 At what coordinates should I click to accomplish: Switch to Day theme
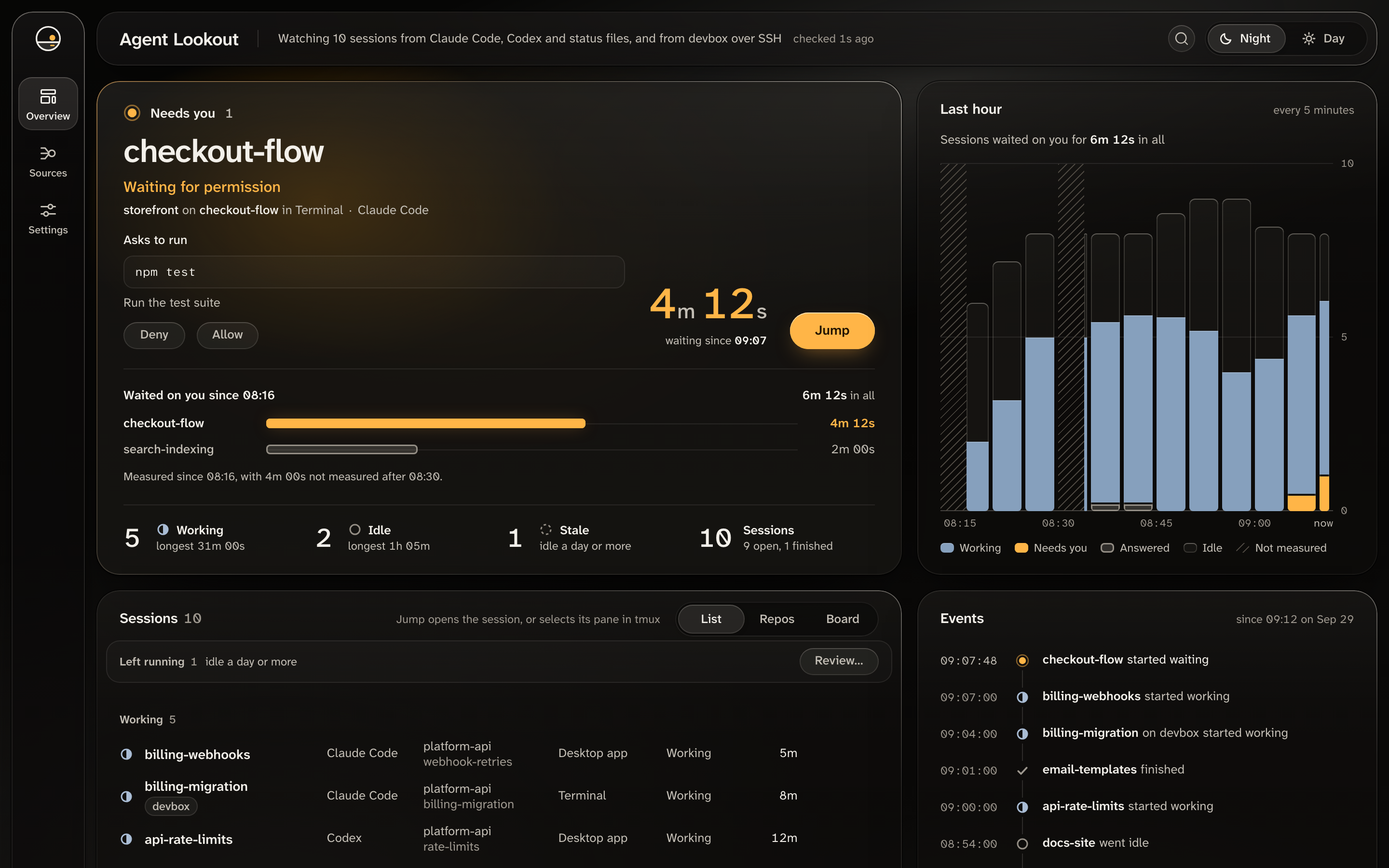tap(1324, 39)
